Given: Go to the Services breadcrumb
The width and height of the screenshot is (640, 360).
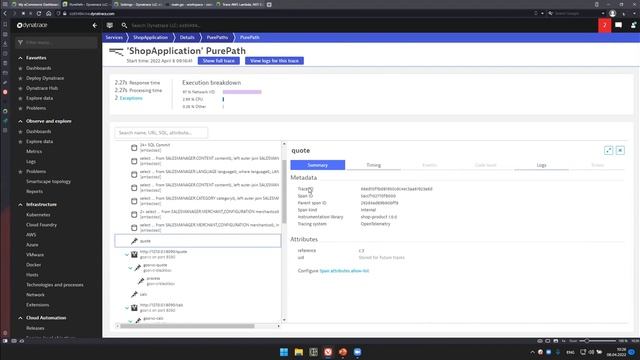Looking at the screenshot, I should coord(114,37).
